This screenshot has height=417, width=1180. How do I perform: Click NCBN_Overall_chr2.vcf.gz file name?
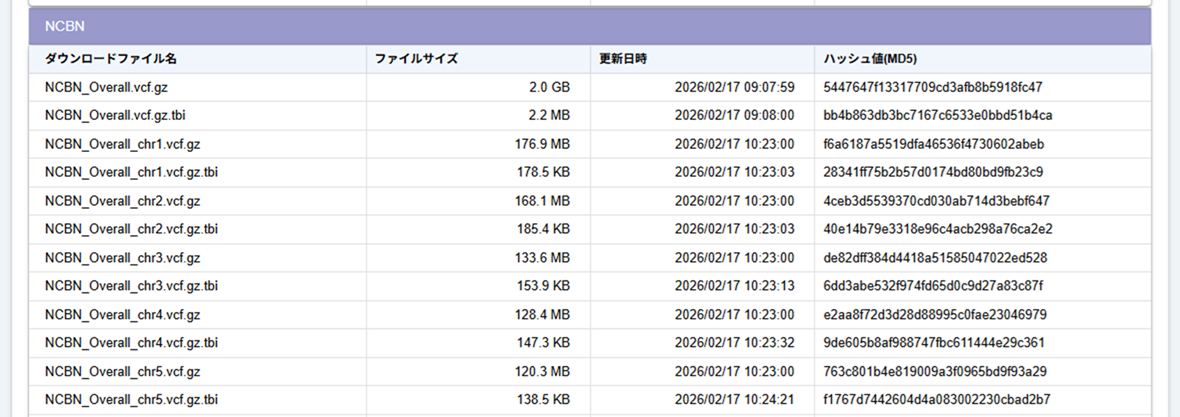coord(122,201)
